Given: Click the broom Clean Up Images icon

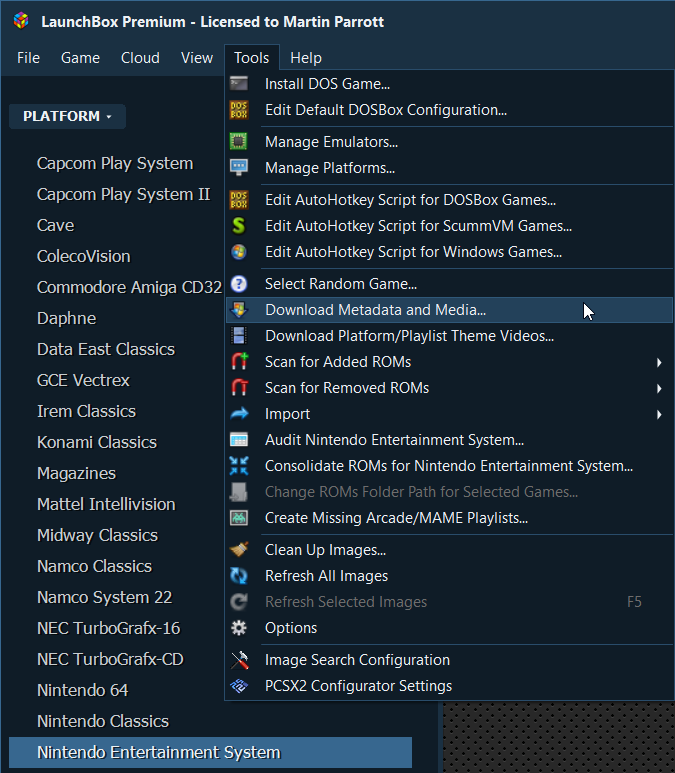Looking at the screenshot, I should tap(239, 550).
